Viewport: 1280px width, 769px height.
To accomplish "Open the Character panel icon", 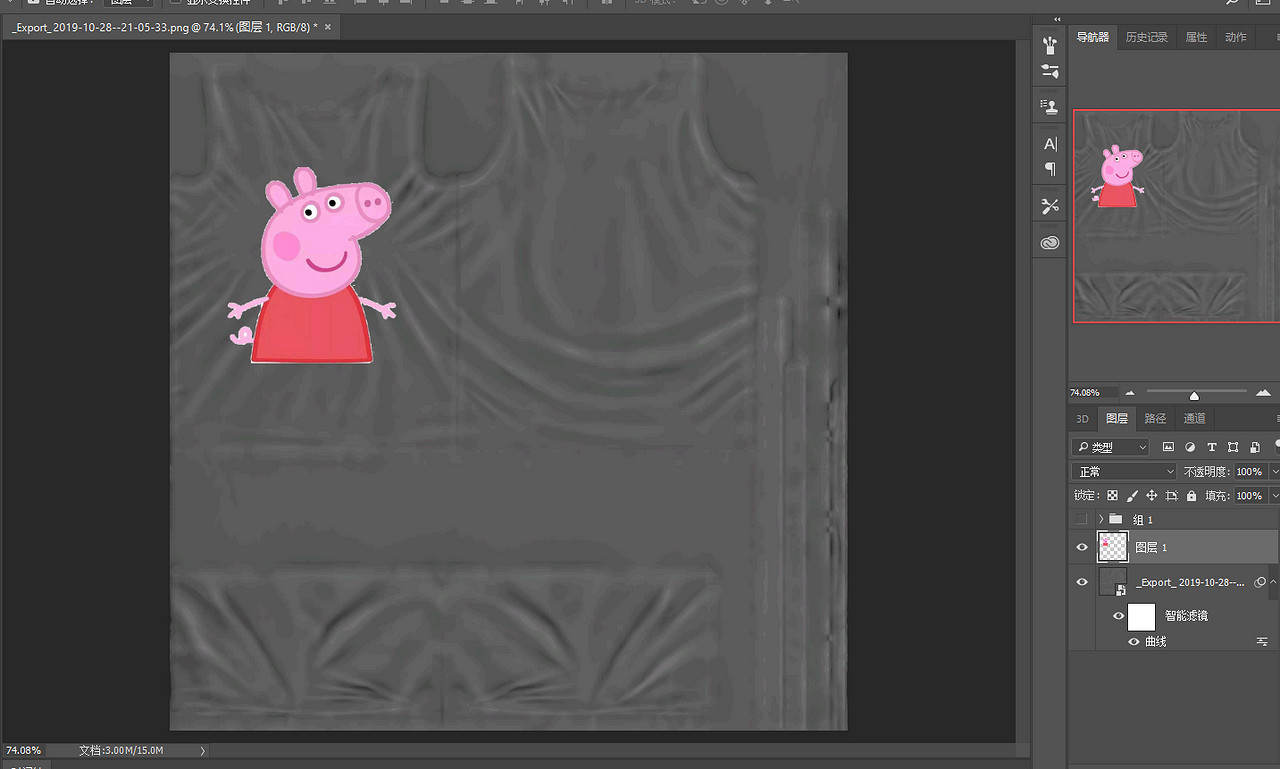I will tap(1050, 144).
